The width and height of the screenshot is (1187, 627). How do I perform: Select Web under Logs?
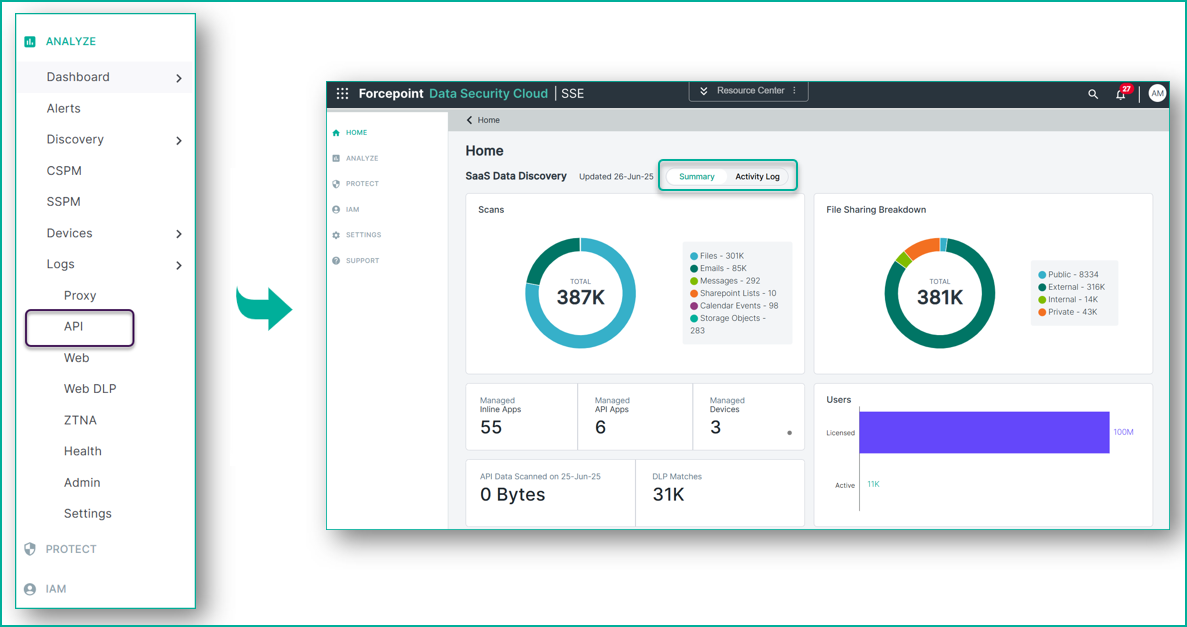(x=76, y=357)
